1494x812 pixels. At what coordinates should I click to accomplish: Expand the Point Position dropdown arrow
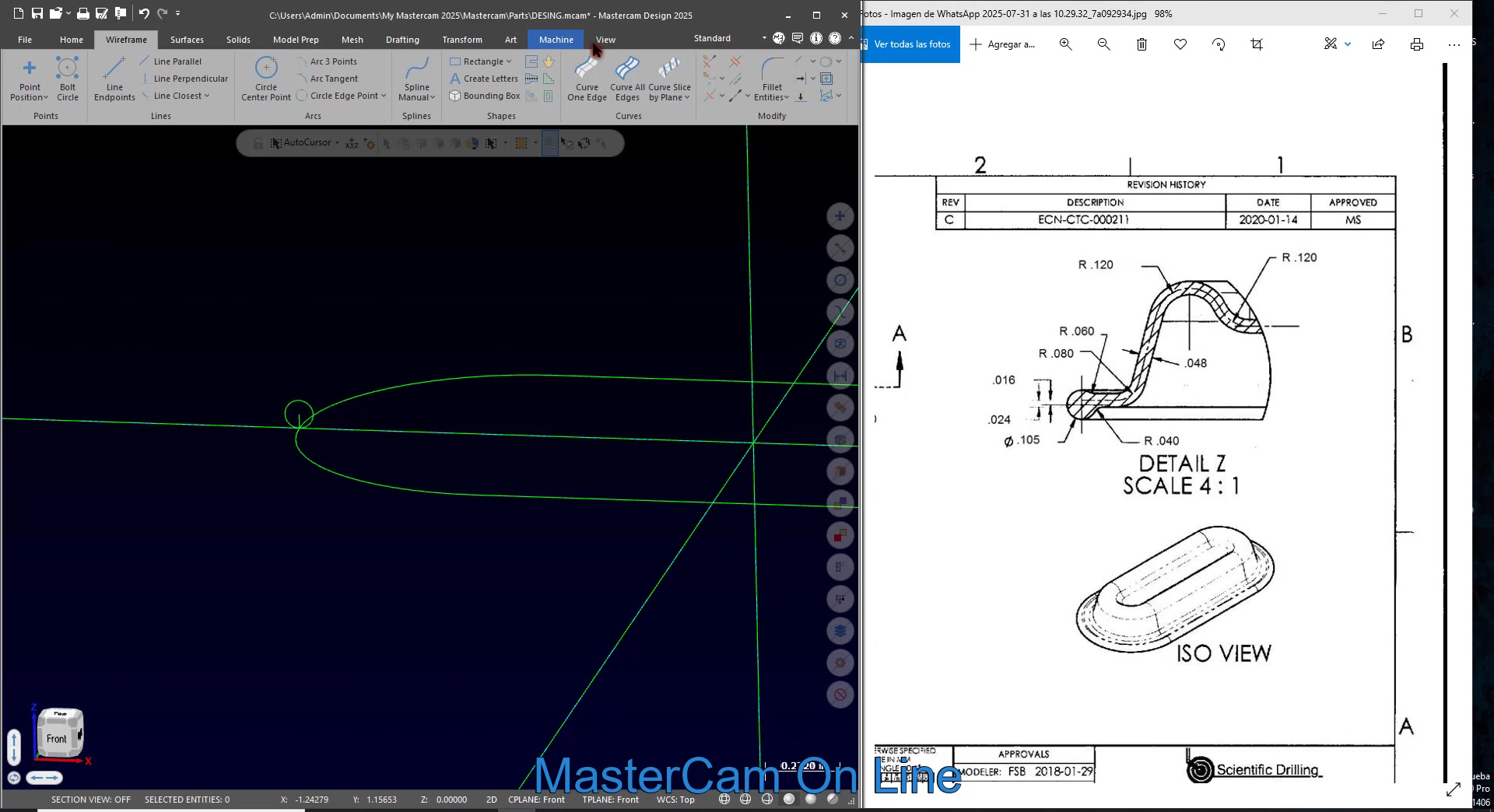46,98
